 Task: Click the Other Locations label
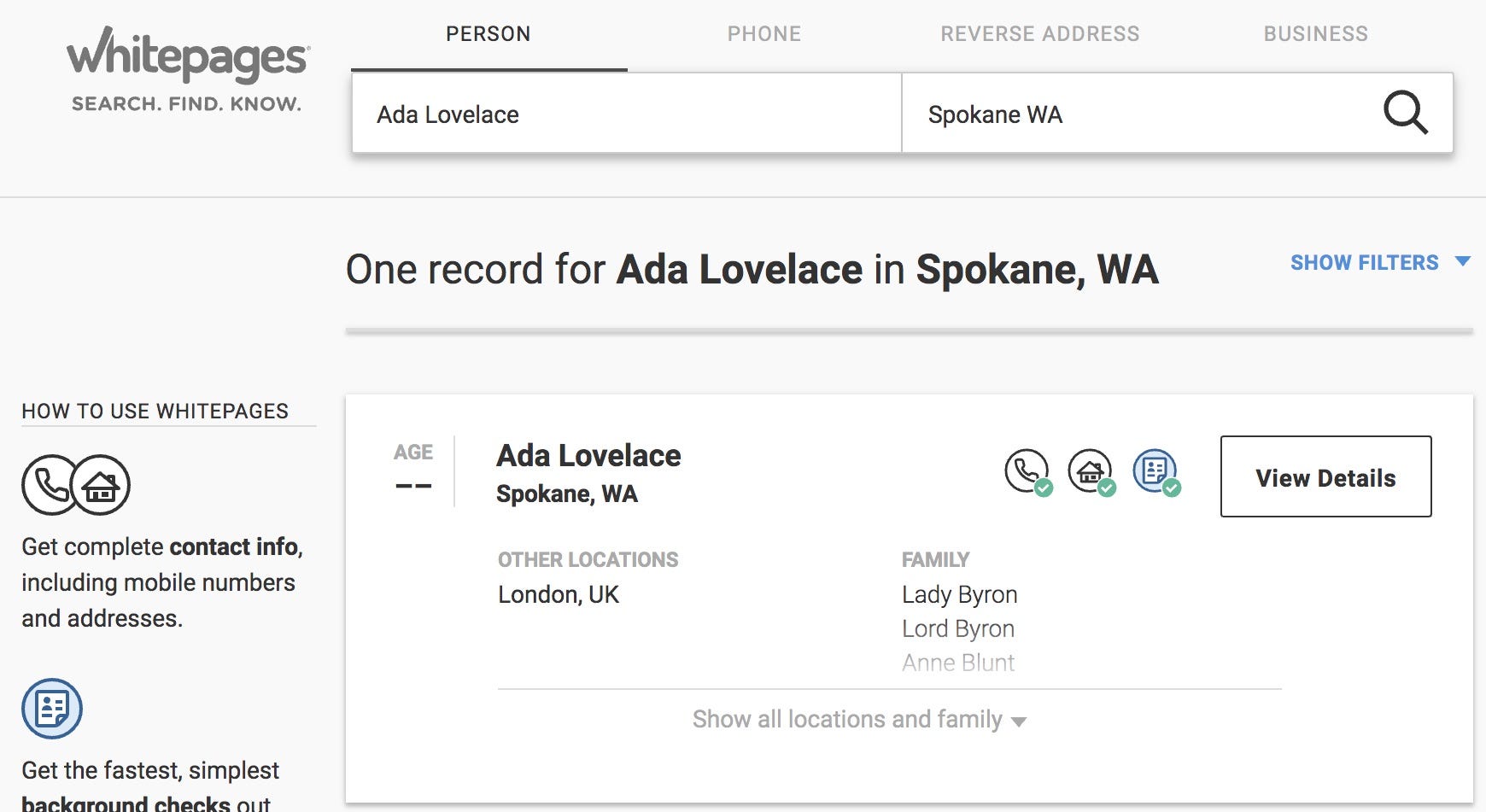588,560
